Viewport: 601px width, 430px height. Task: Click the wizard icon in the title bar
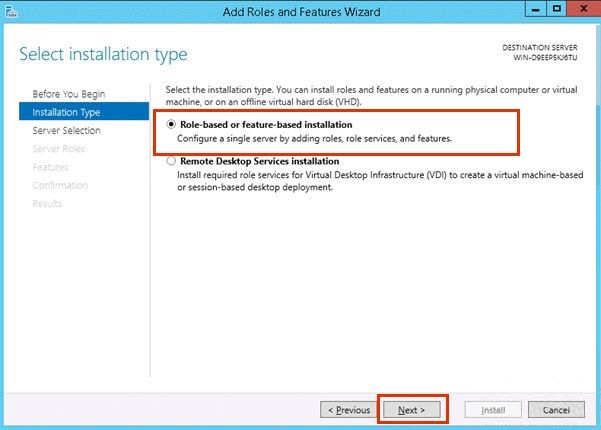click(11, 11)
